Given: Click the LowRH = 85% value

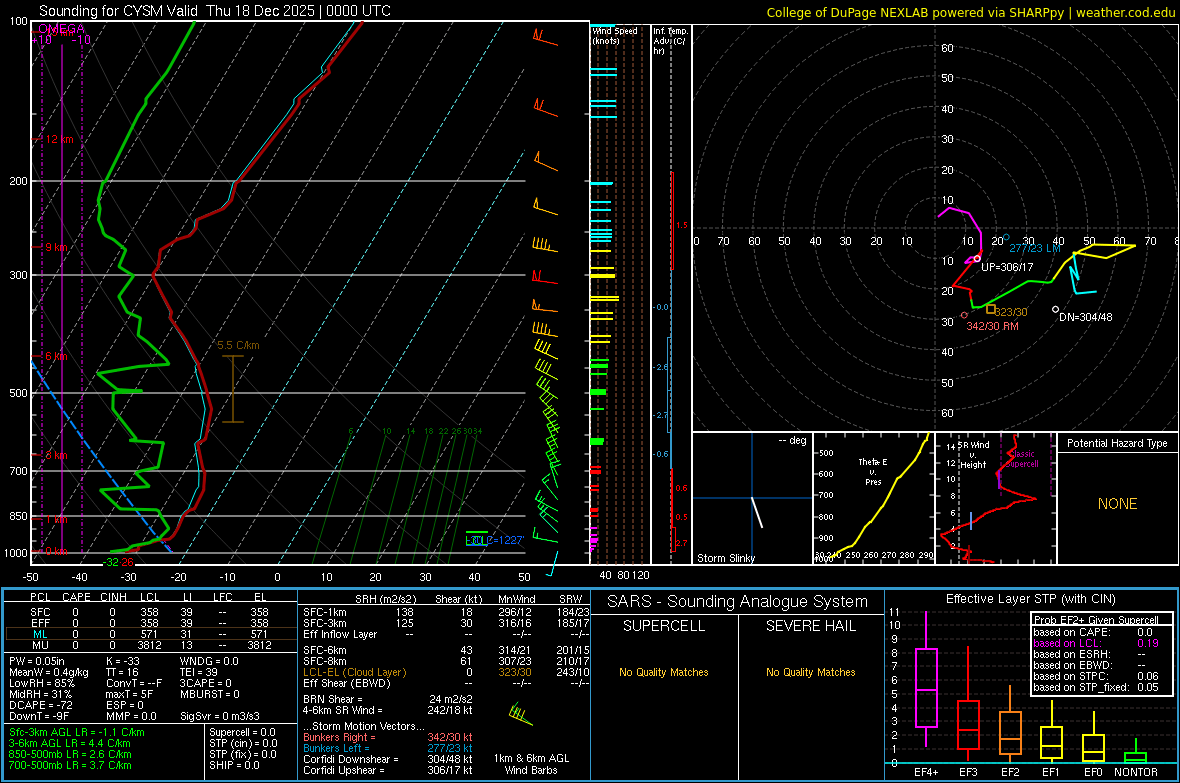Looking at the screenshot, I should tap(42, 683).
